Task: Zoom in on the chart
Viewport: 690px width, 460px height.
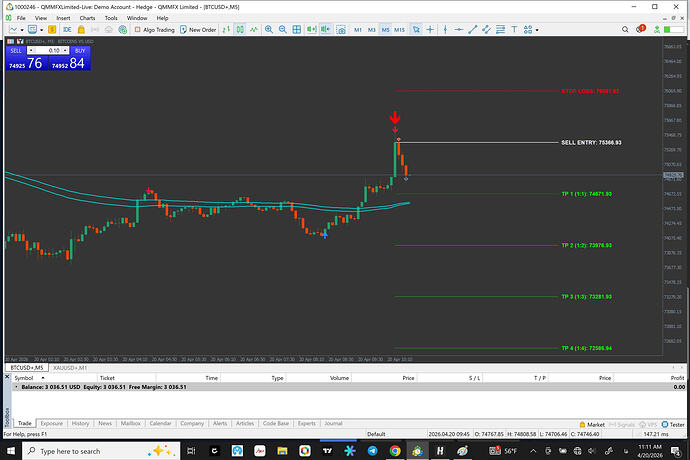Action: [x=269, y=29]
